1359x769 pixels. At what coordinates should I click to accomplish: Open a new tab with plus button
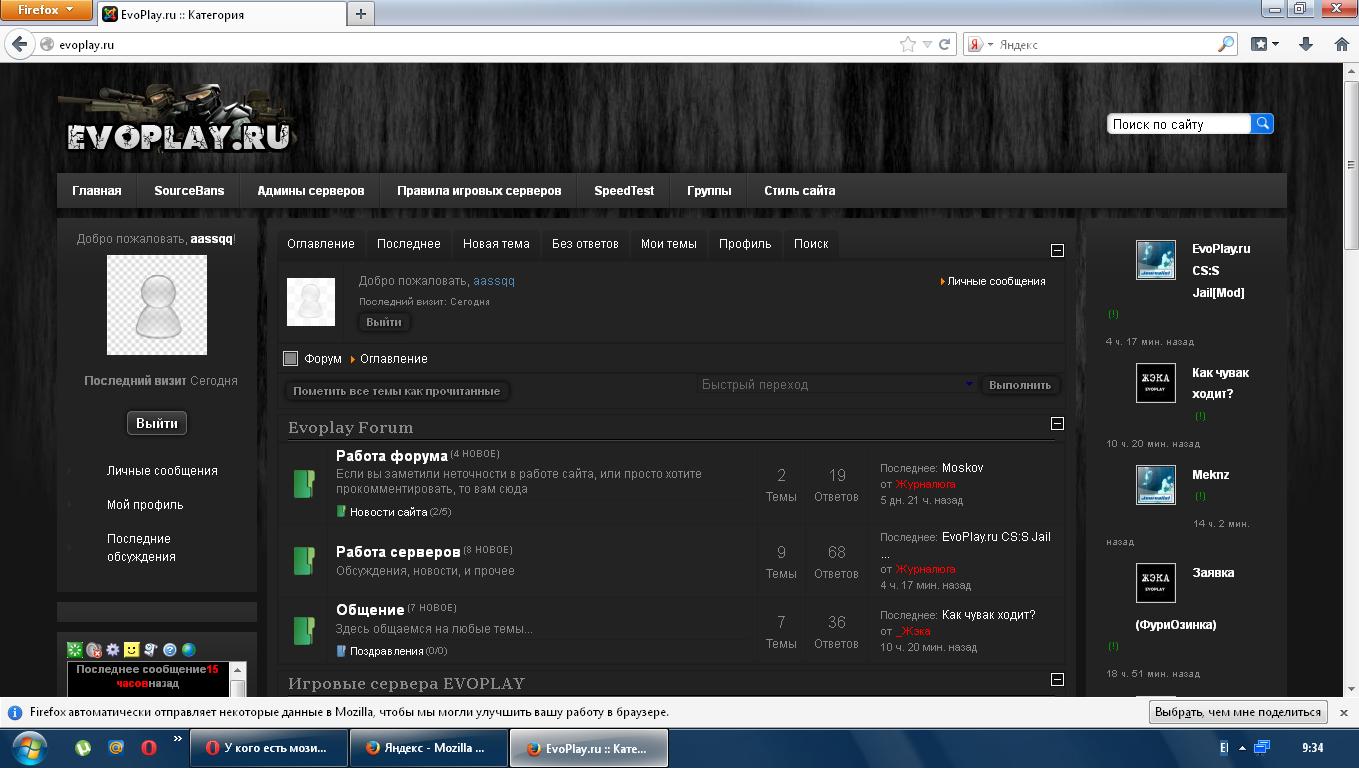tap(361, 14)
